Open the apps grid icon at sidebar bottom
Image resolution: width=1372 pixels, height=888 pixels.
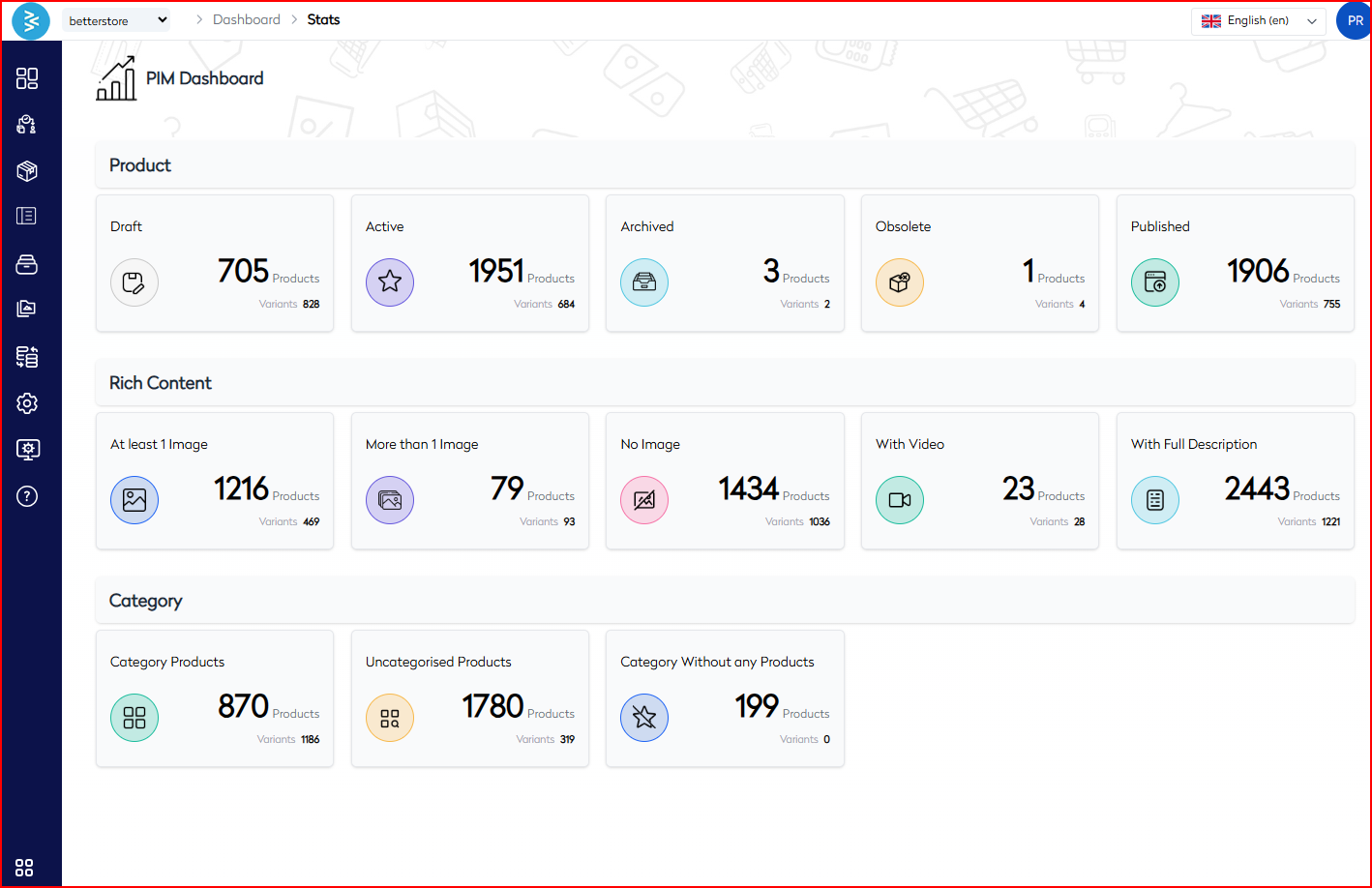pyautogui.click(x=25, y=867)
